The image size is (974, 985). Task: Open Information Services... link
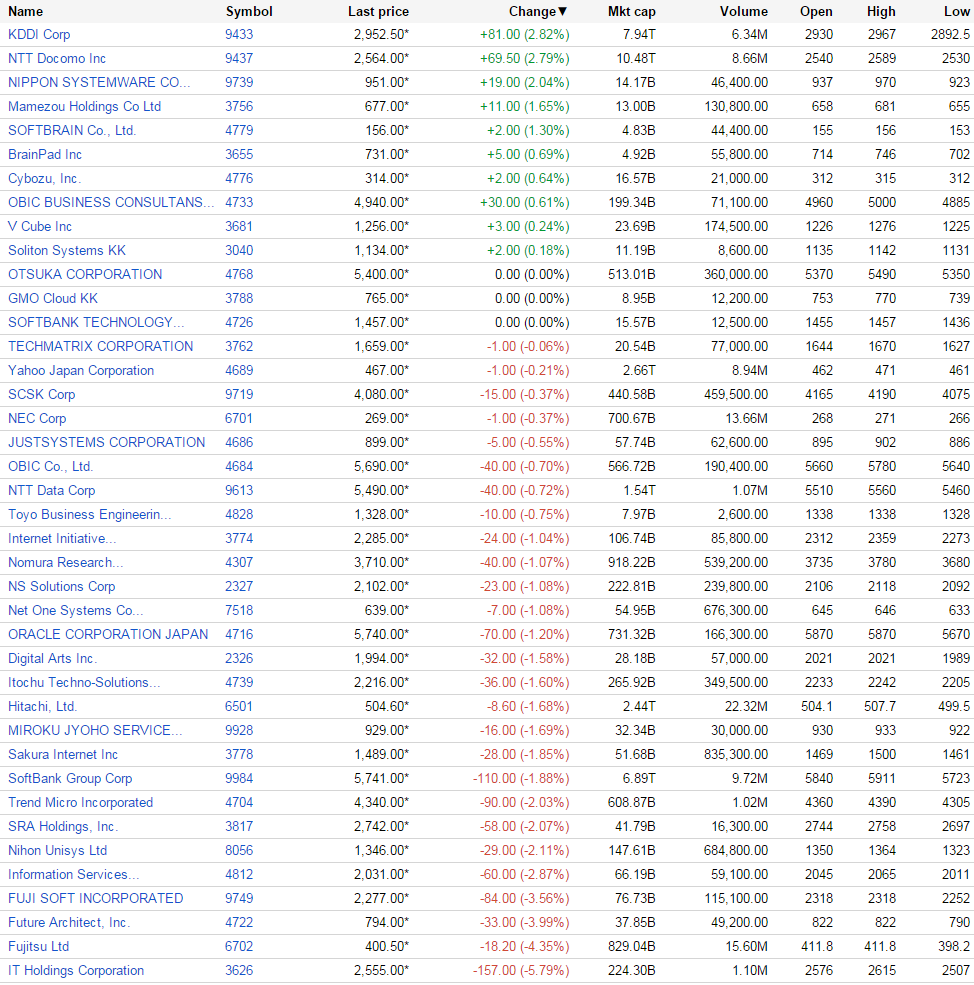point(74,874)
